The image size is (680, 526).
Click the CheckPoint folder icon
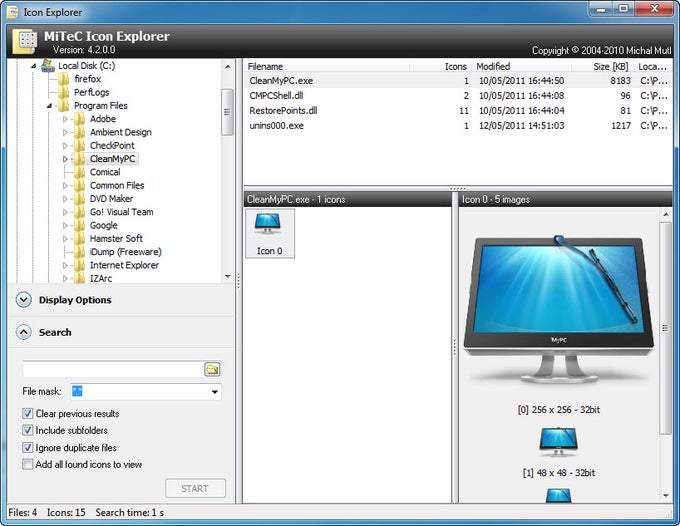click(x=79, y=146)
